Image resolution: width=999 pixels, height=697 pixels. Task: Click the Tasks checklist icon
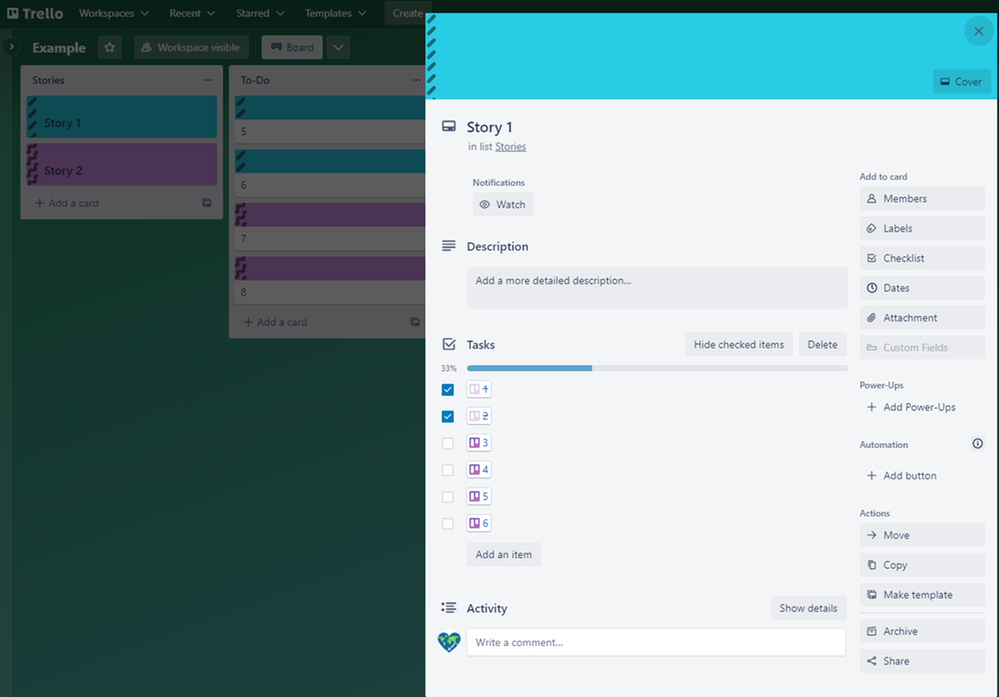449,344
